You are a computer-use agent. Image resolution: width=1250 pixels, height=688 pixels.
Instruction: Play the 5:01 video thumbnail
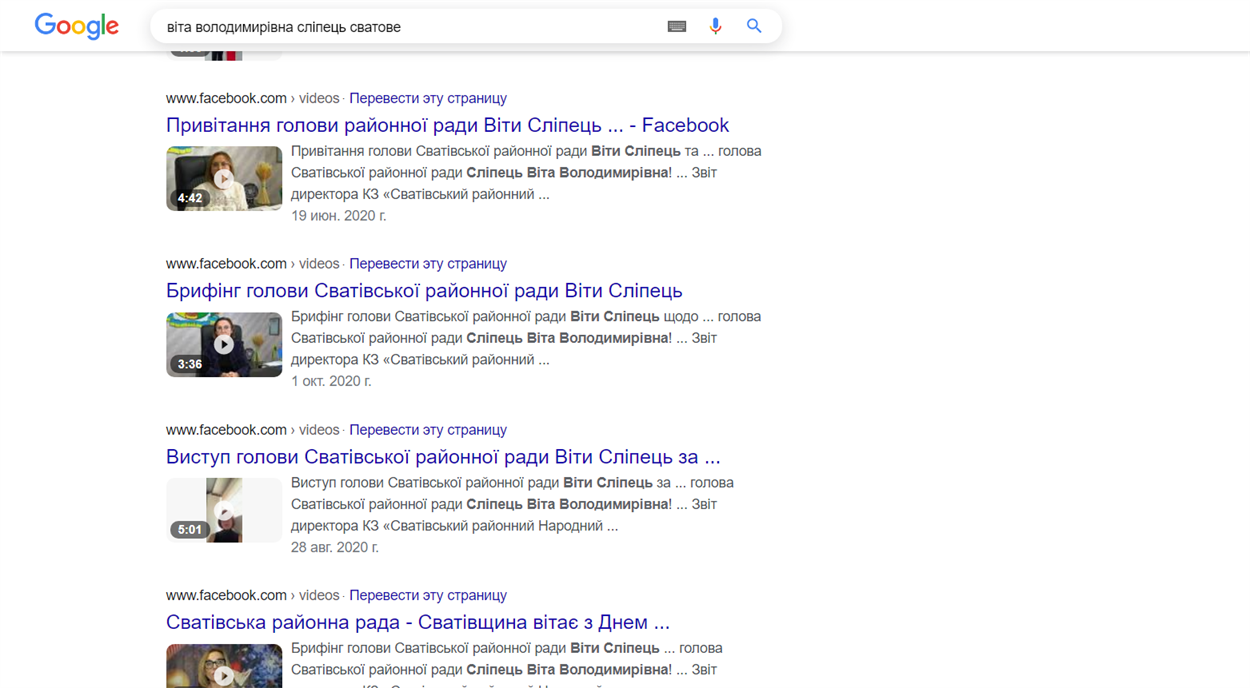tap(224, 510)
